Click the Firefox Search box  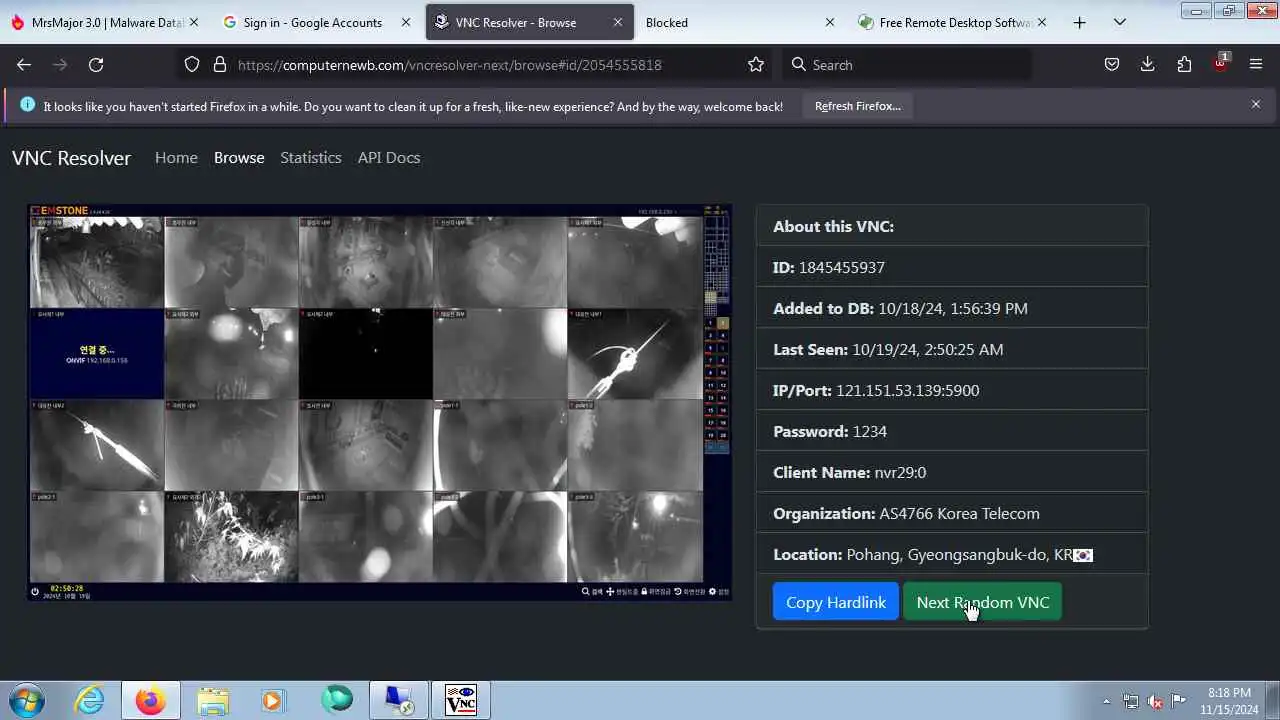tap(906, 64)
